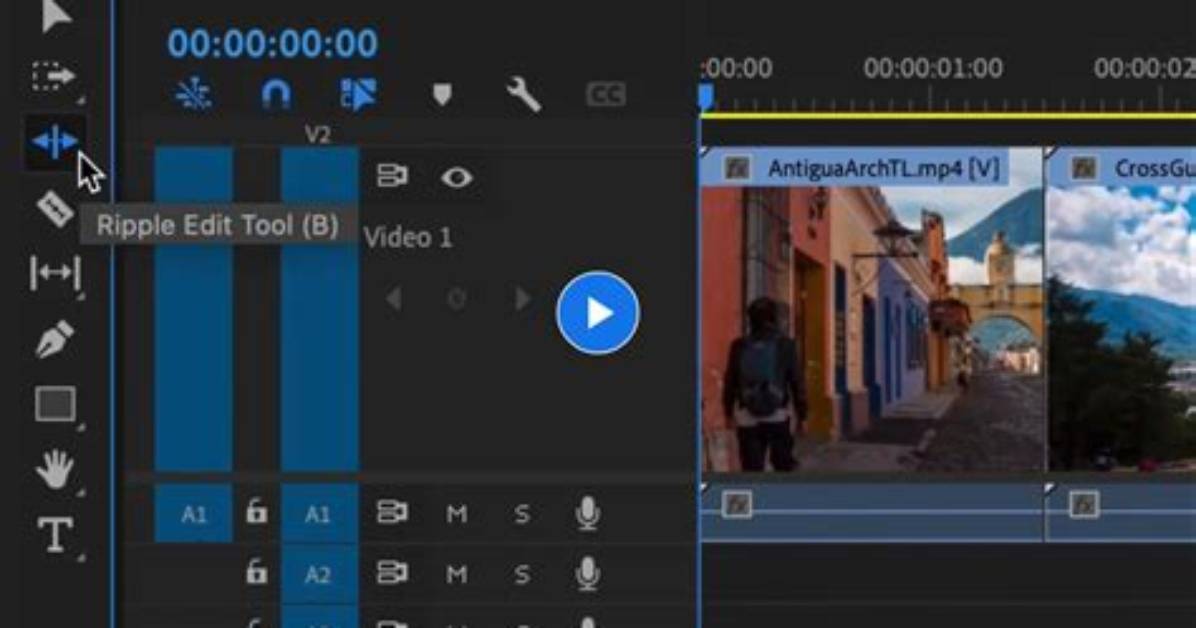Click the blue playhead marker on ruler
Viewport: 1196px width, 628px height.
pyautogui.click(x=706, y=98)
